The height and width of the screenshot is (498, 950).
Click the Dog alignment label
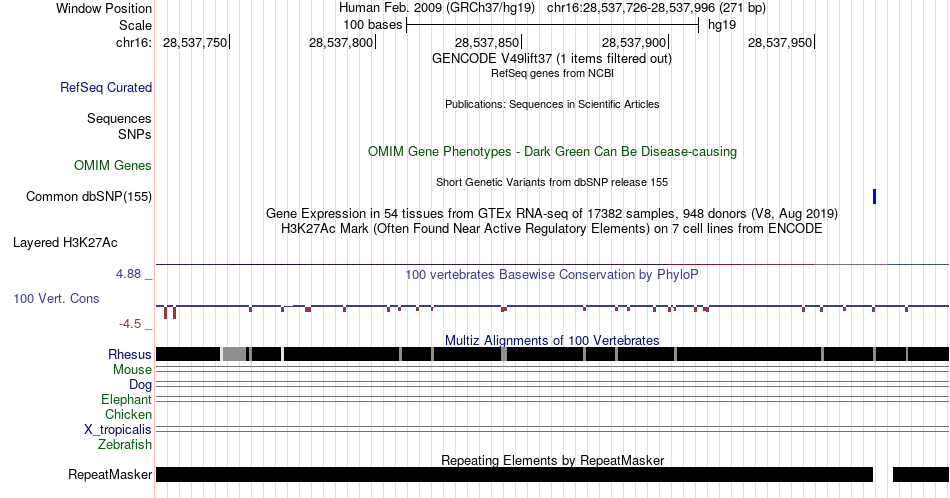coord(140,384)
